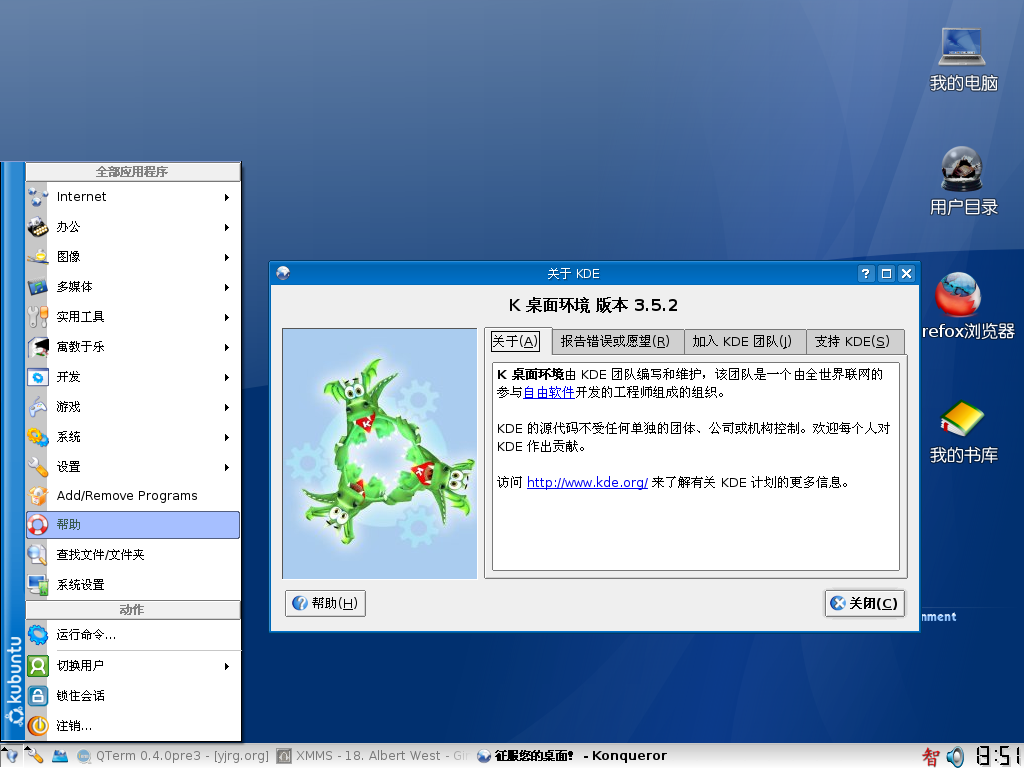
Task: Click the 查找文件/文件夹 magnifier icon
Action: (38, 554)
